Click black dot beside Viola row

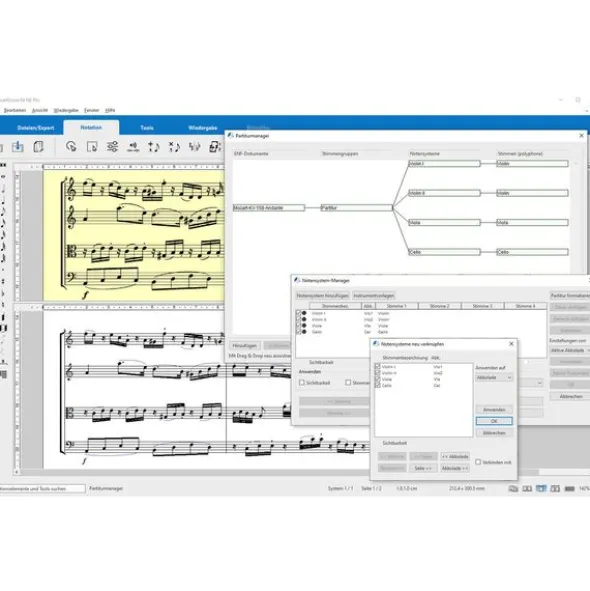point(304,325)
